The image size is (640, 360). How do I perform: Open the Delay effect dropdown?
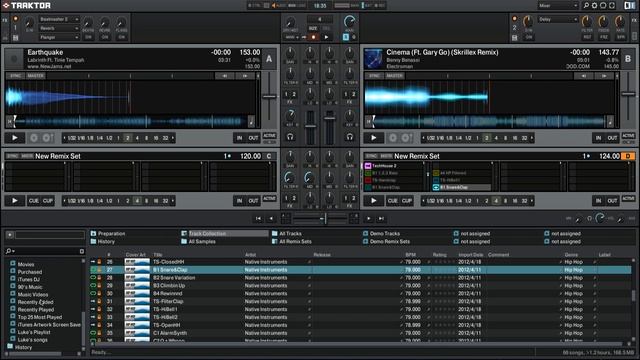pyautogui.click(x=558, y=19)
